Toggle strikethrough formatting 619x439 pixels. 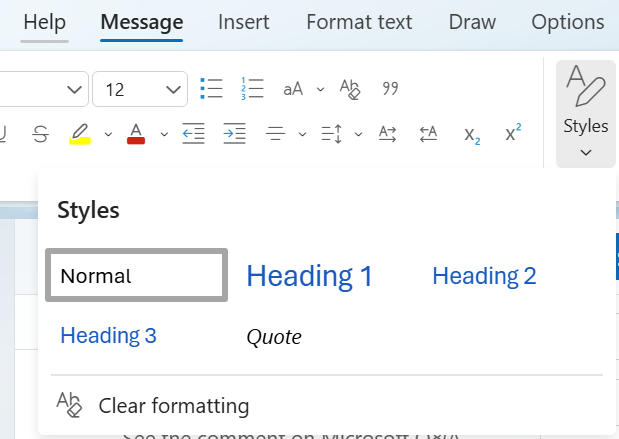coord(40,134)
